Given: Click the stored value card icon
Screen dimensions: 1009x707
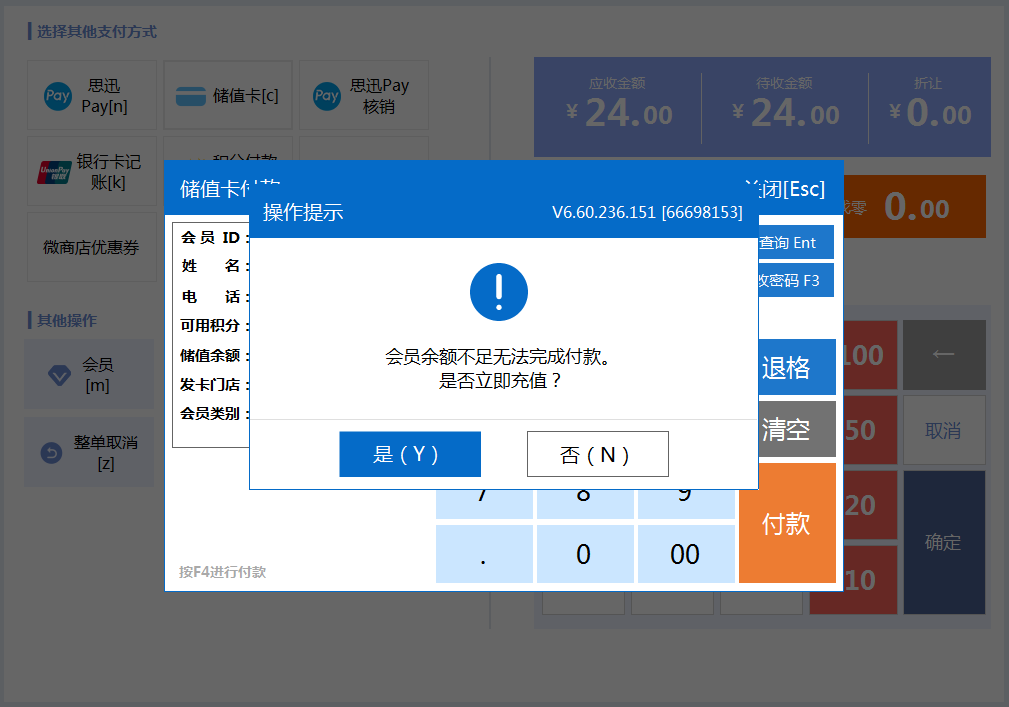Looking at the screenshot, I should point(190,96).
